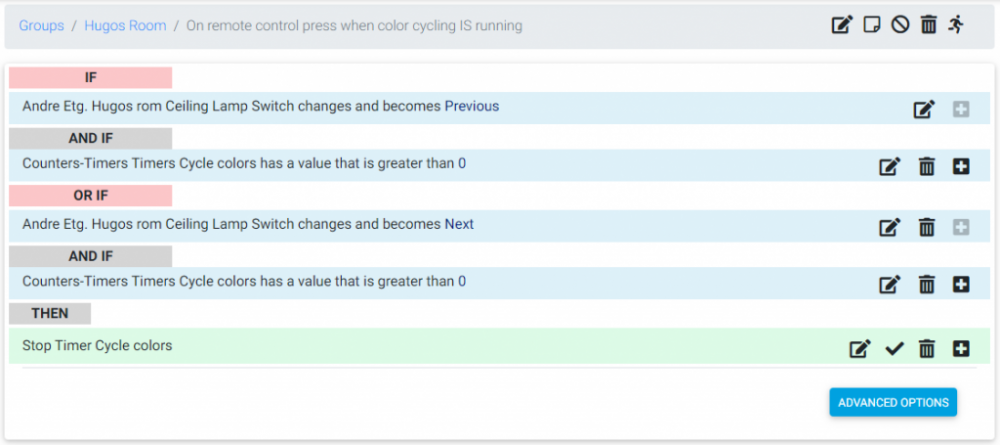Go to Hugos Room breadcrumb link
The width and height of the screenshot is (1000, 445).
[125, 25]
